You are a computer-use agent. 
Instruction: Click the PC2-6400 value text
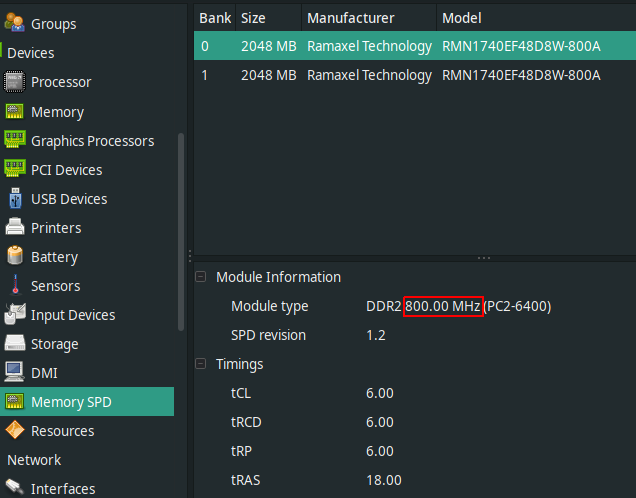click(x=518, y=306)
